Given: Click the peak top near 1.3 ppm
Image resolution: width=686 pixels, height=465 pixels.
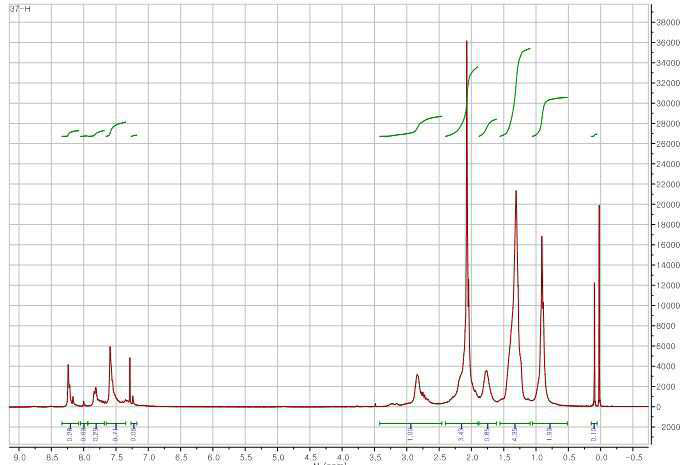Looking at the screenshot, I should (x=515, y=192).
